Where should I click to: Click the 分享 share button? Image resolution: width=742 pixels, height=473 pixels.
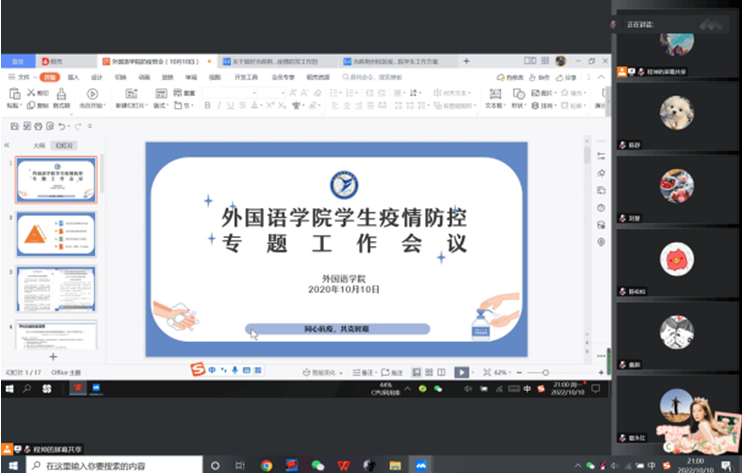pos(569,77)
